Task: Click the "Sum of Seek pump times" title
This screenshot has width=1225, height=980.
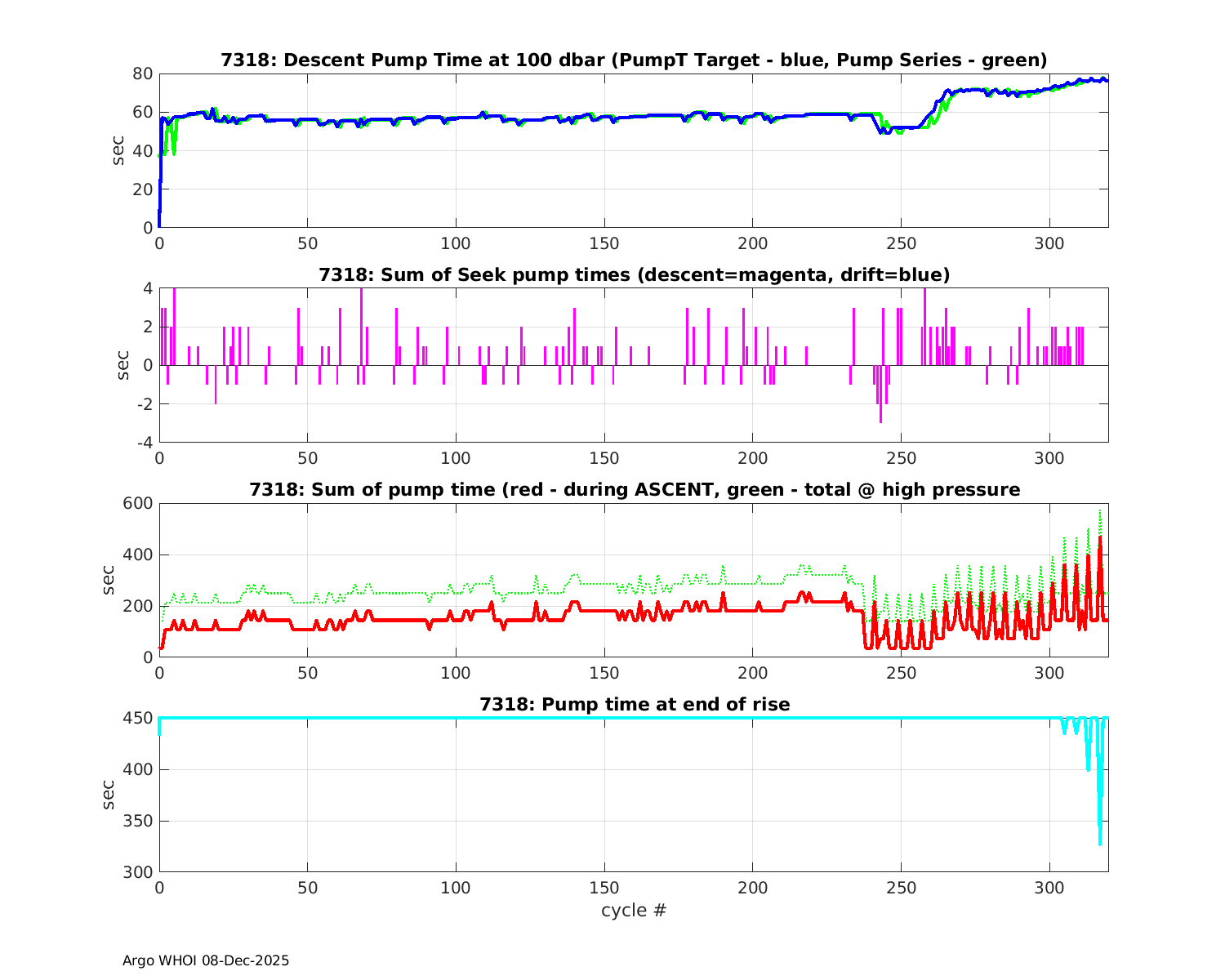Action: [634, 275]
